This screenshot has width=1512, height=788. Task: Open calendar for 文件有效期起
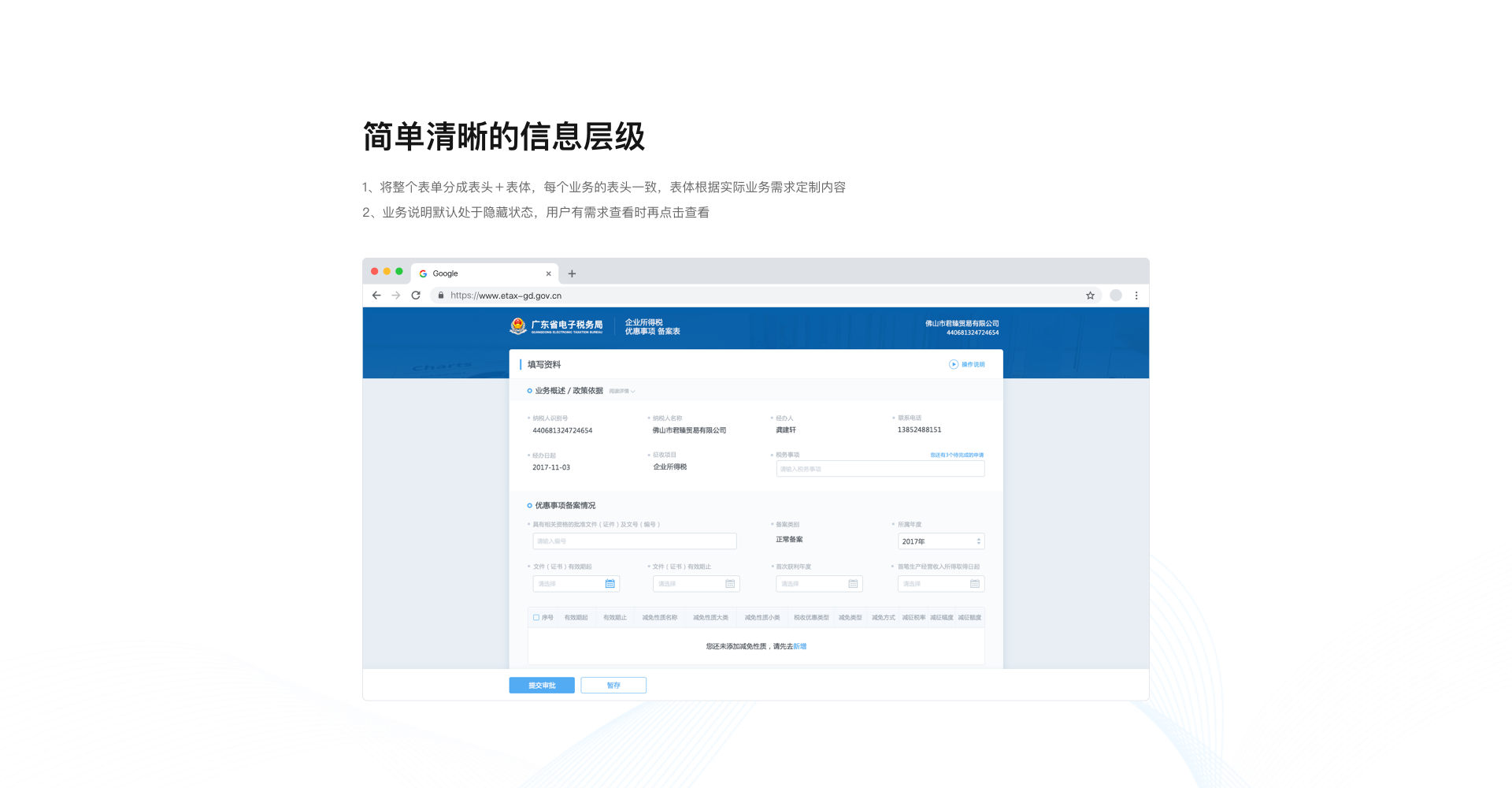pos(610,584)
